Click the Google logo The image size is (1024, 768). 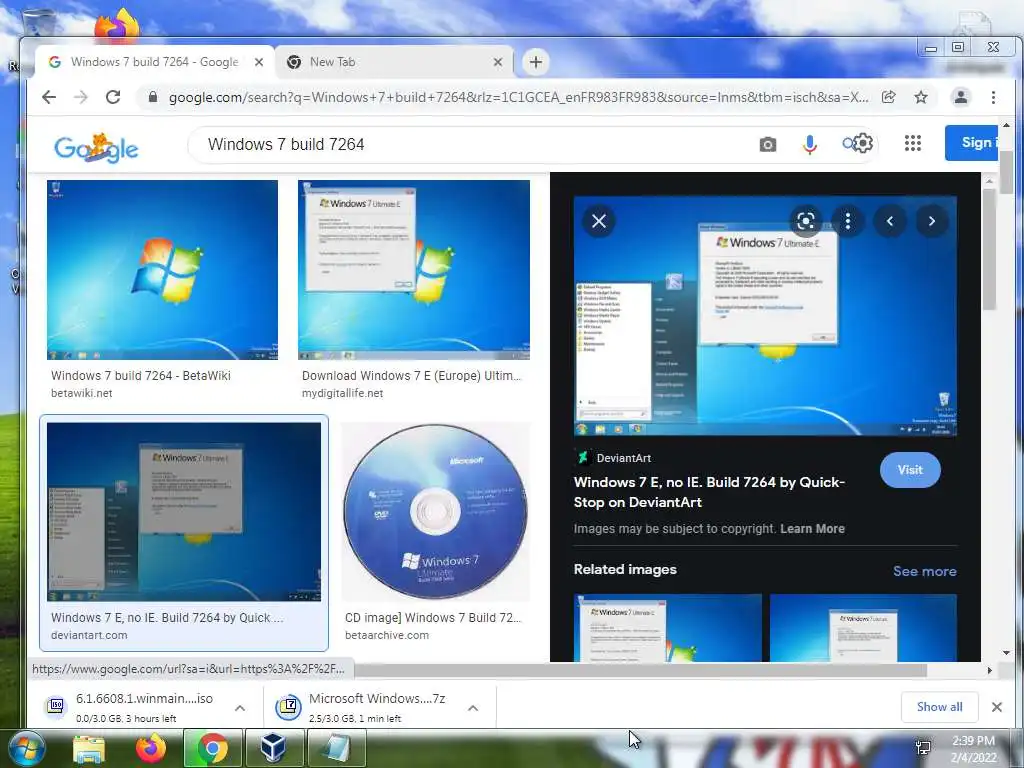pos(96,148)
